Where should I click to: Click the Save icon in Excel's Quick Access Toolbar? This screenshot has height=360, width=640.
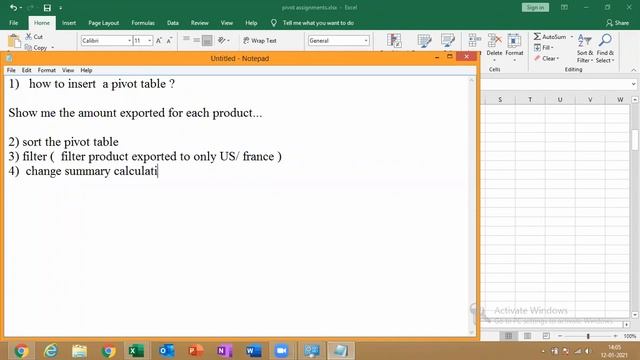pyautogui.click(x=47, y=8)
